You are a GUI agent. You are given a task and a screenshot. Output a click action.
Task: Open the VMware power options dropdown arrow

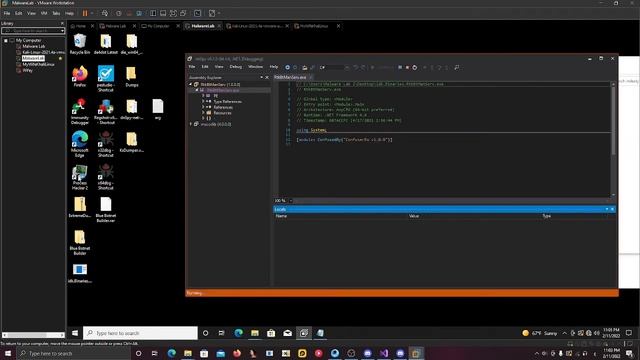pyautogui.click(x=92, y=13)
